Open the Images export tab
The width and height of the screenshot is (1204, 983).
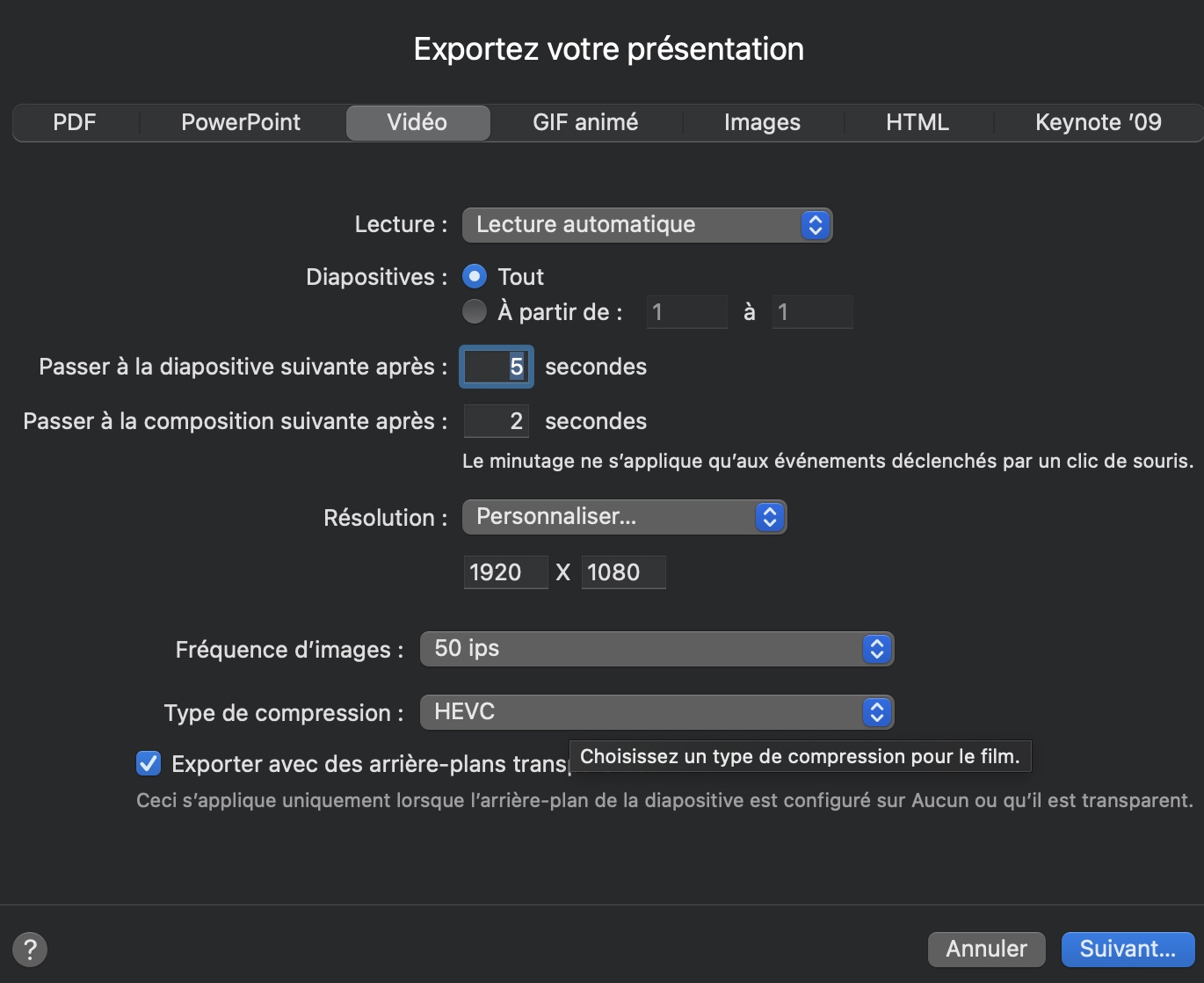click(762, 122)
